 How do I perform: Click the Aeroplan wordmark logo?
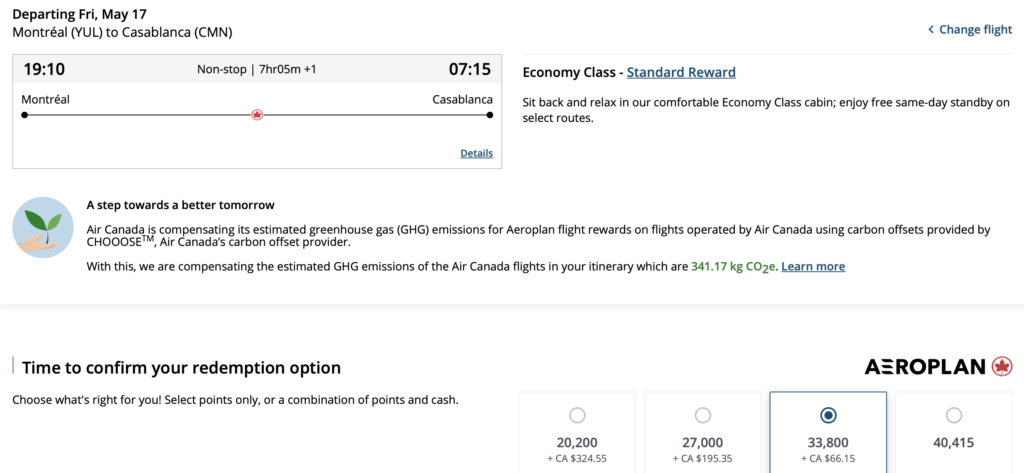[x=925, y=367]
